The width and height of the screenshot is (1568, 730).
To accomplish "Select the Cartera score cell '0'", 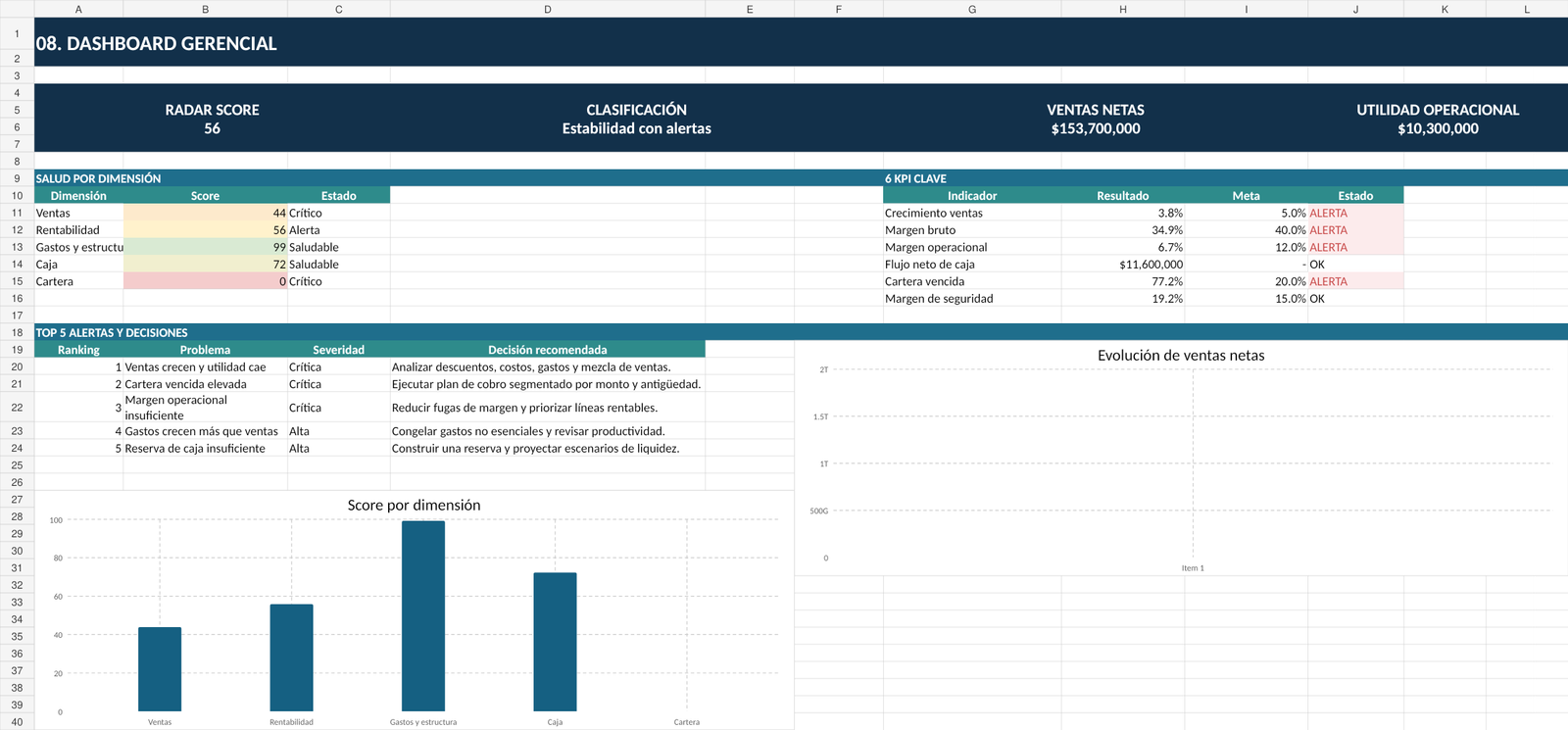I will coord(205,281).
